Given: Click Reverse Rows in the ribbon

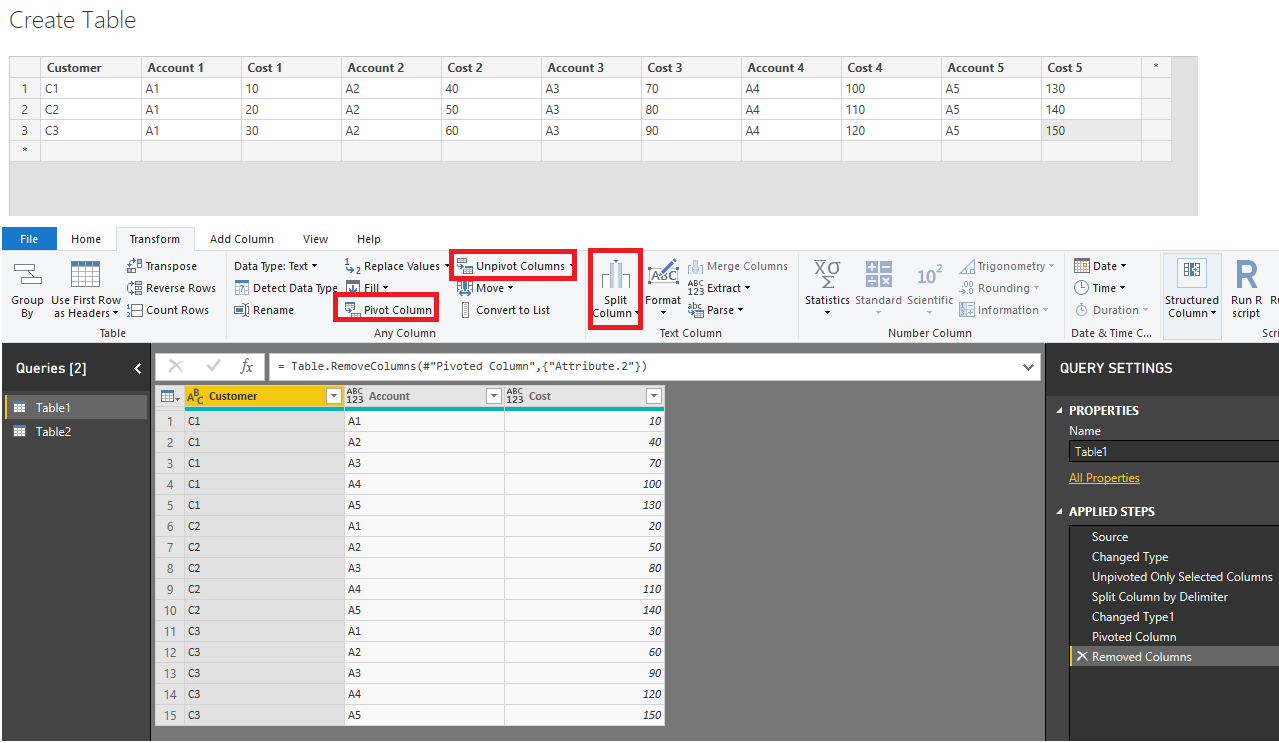Looking at the screenshot, I should pos(136,288).
